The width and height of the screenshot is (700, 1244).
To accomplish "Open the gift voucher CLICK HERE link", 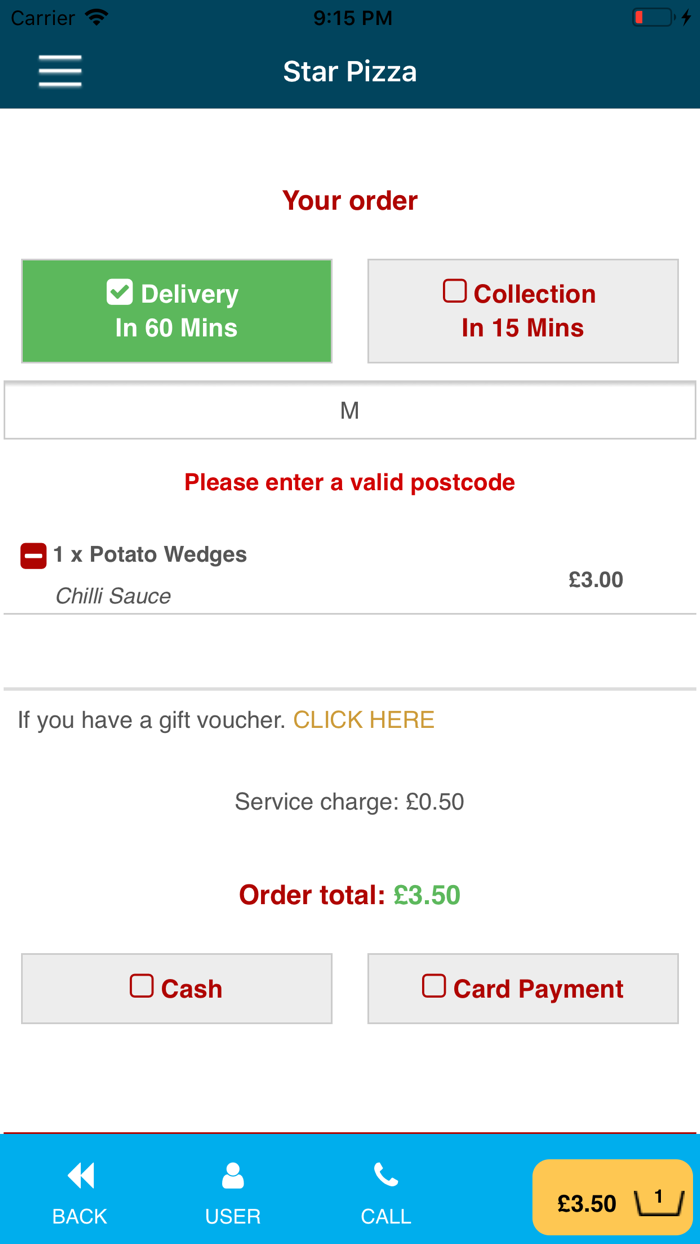I will pos(363,719).
